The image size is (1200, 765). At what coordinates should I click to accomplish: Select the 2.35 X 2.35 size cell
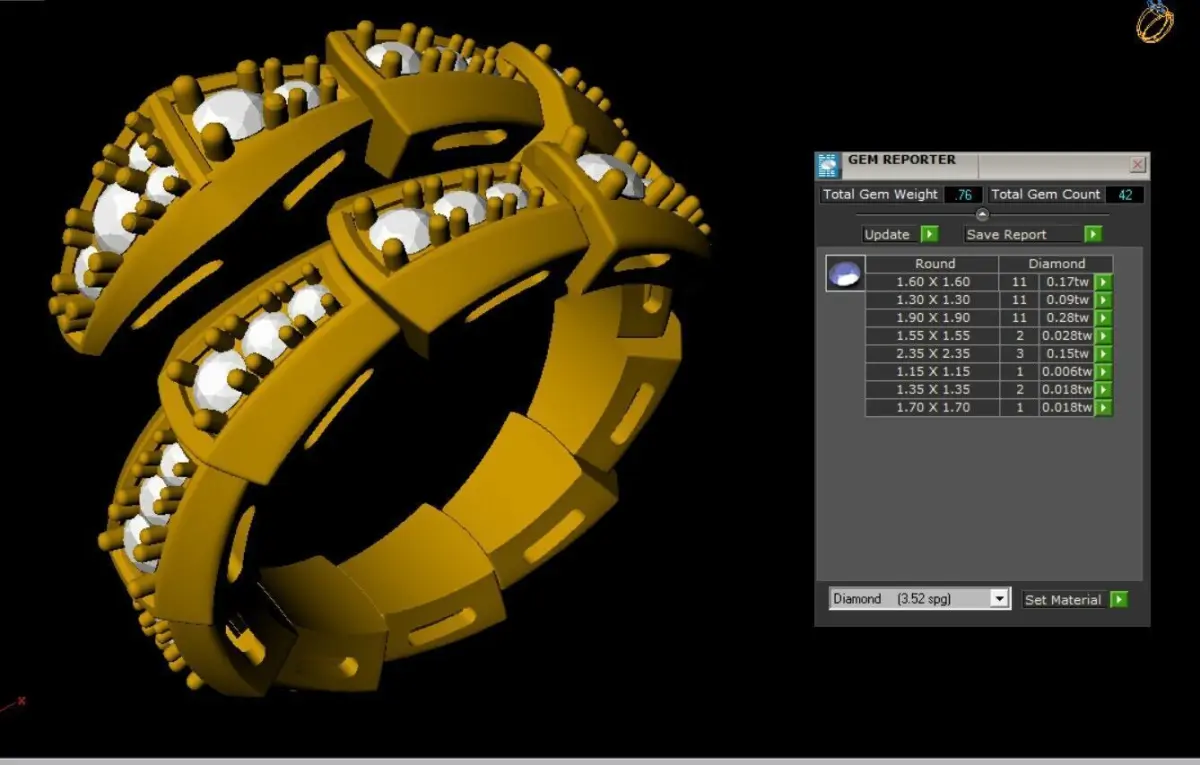pyautogui.click(x=932, y=354)
